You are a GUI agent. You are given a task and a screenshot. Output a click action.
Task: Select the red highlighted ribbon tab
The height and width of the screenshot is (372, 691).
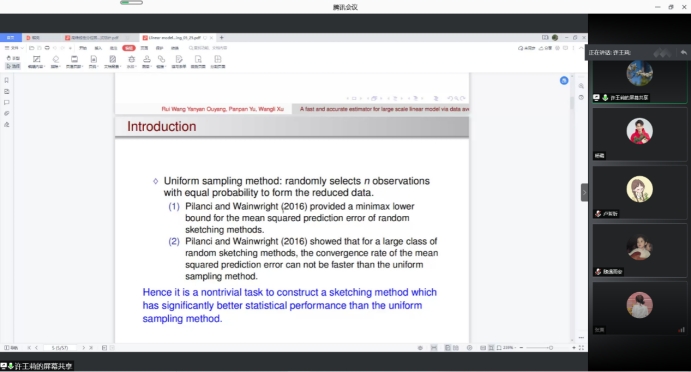pos(129,48)
